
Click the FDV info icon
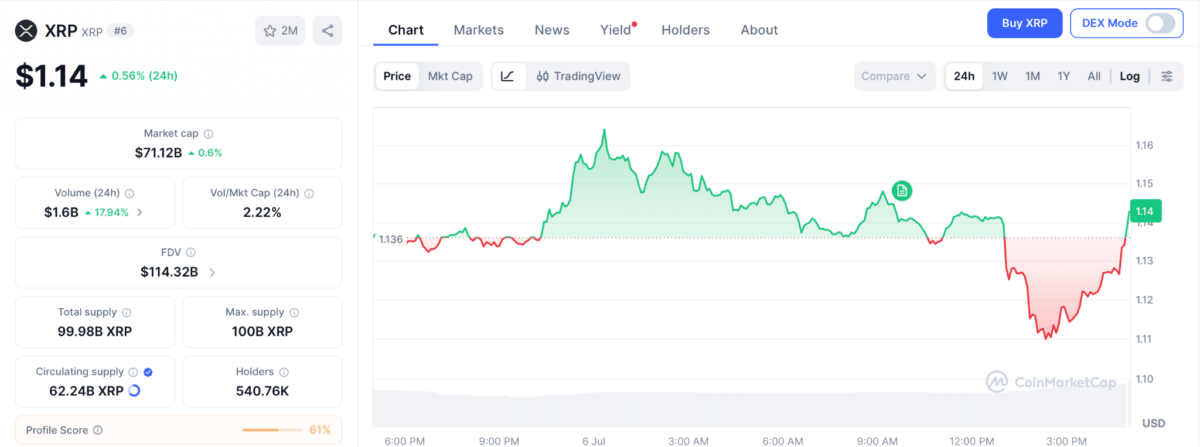tap(191, 253)
